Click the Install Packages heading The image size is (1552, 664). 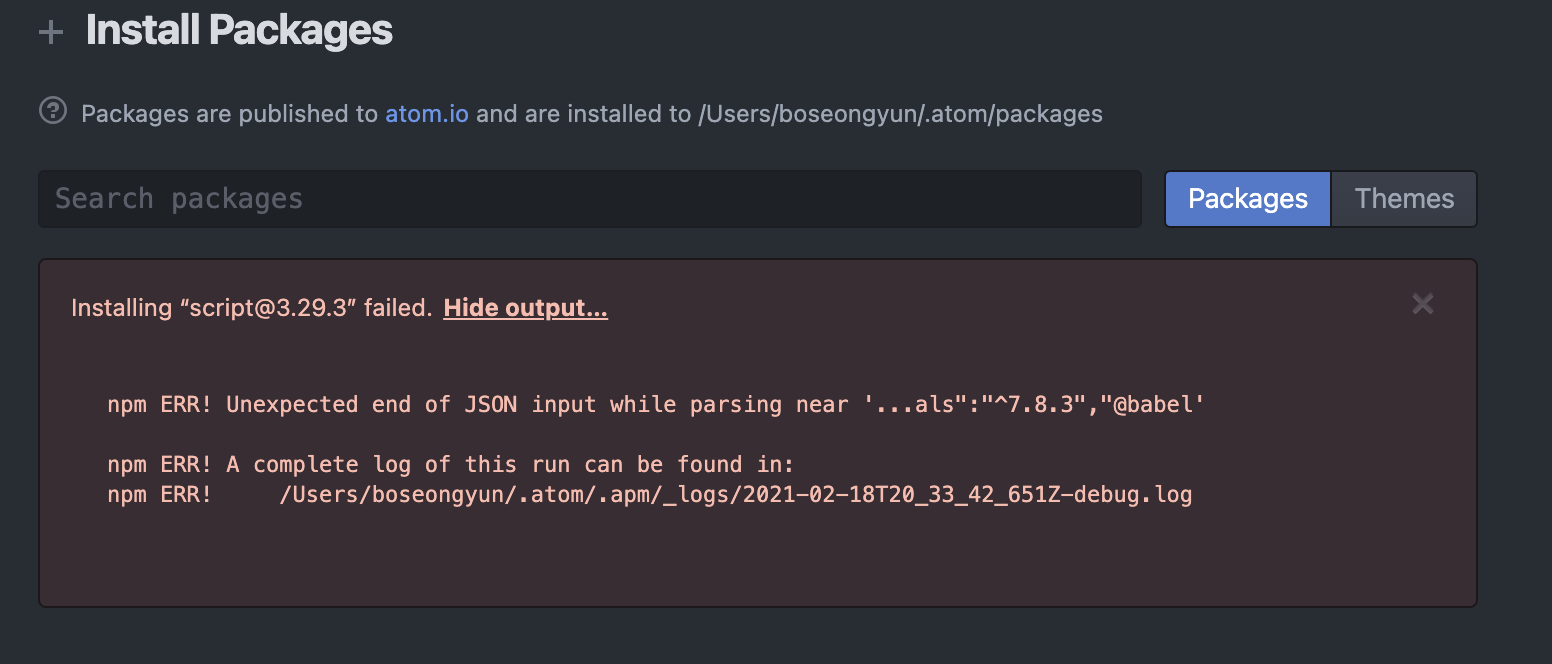(239, 31)
